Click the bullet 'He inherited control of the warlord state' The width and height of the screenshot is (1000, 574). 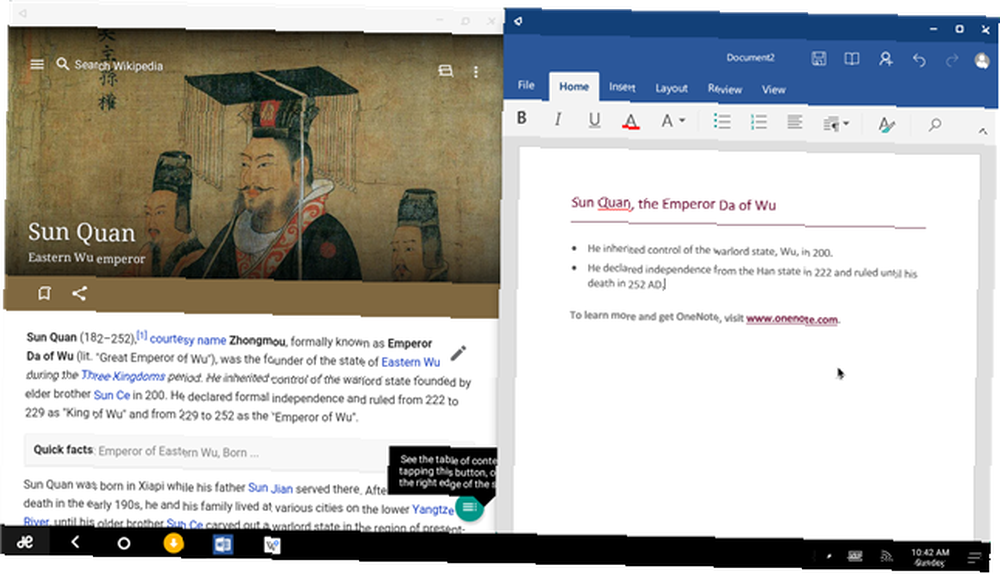click(x=710, y=251)
